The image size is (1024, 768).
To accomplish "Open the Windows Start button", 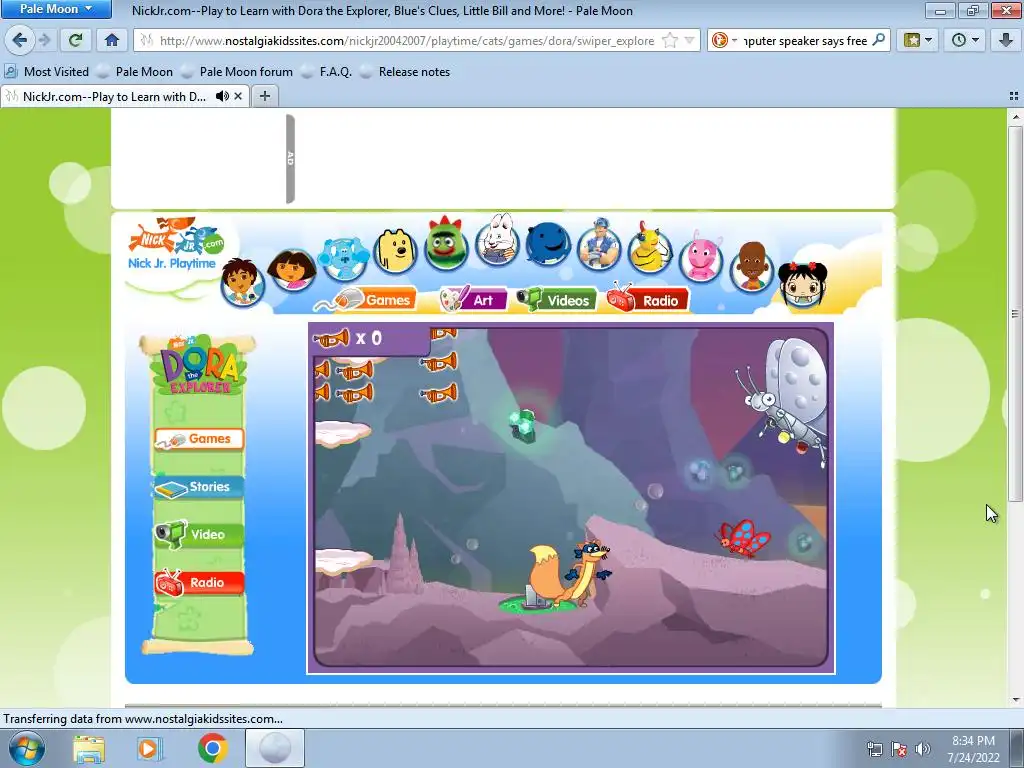I will 27,748.
